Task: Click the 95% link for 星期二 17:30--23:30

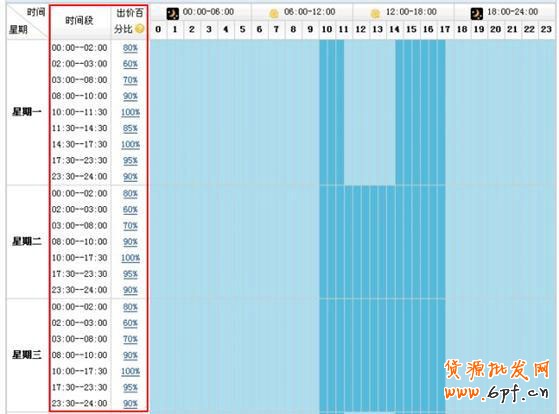Action: point(130,274)
